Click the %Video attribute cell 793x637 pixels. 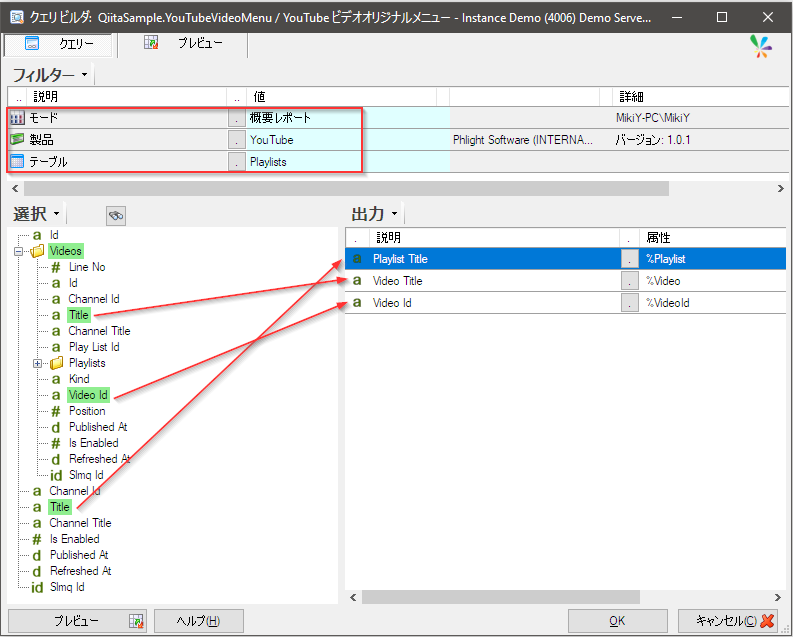click(x=713, y=281)
